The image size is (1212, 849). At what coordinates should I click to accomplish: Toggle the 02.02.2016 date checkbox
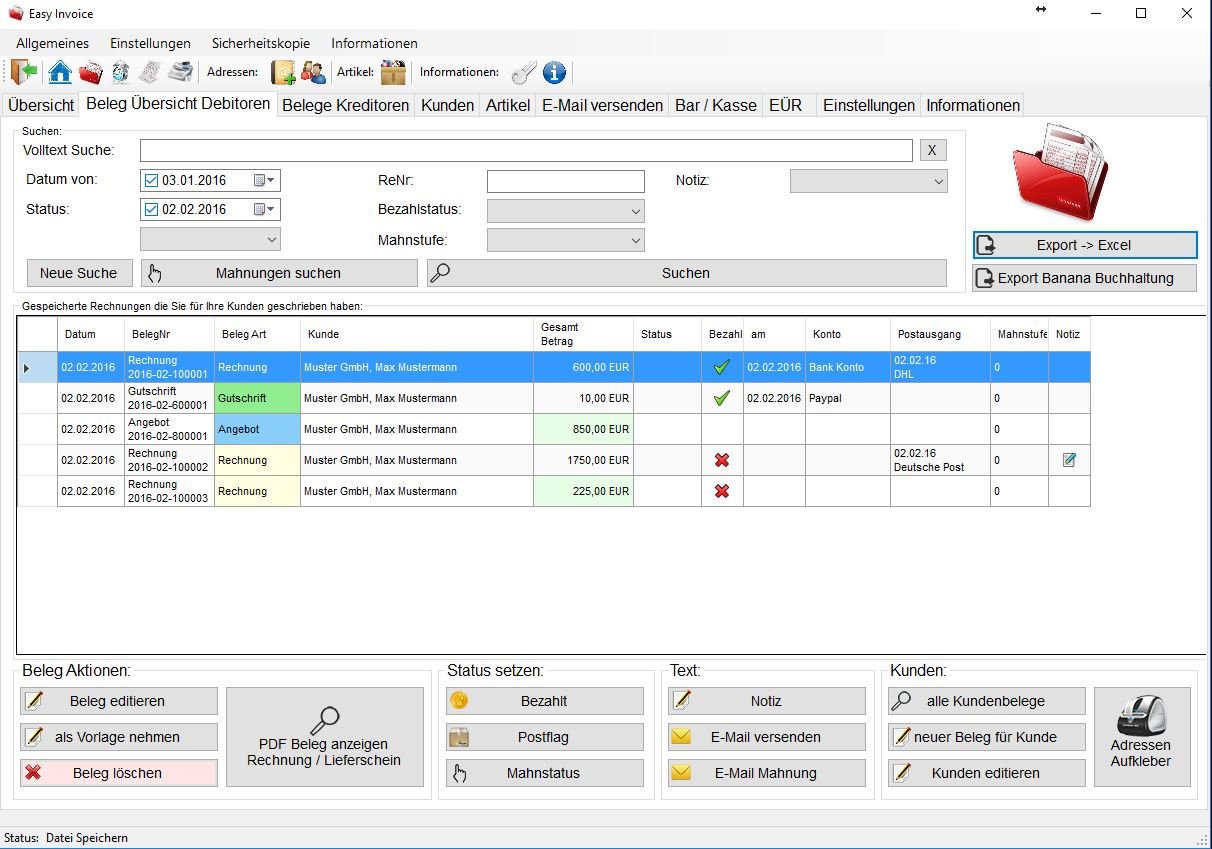coord(152,210)
